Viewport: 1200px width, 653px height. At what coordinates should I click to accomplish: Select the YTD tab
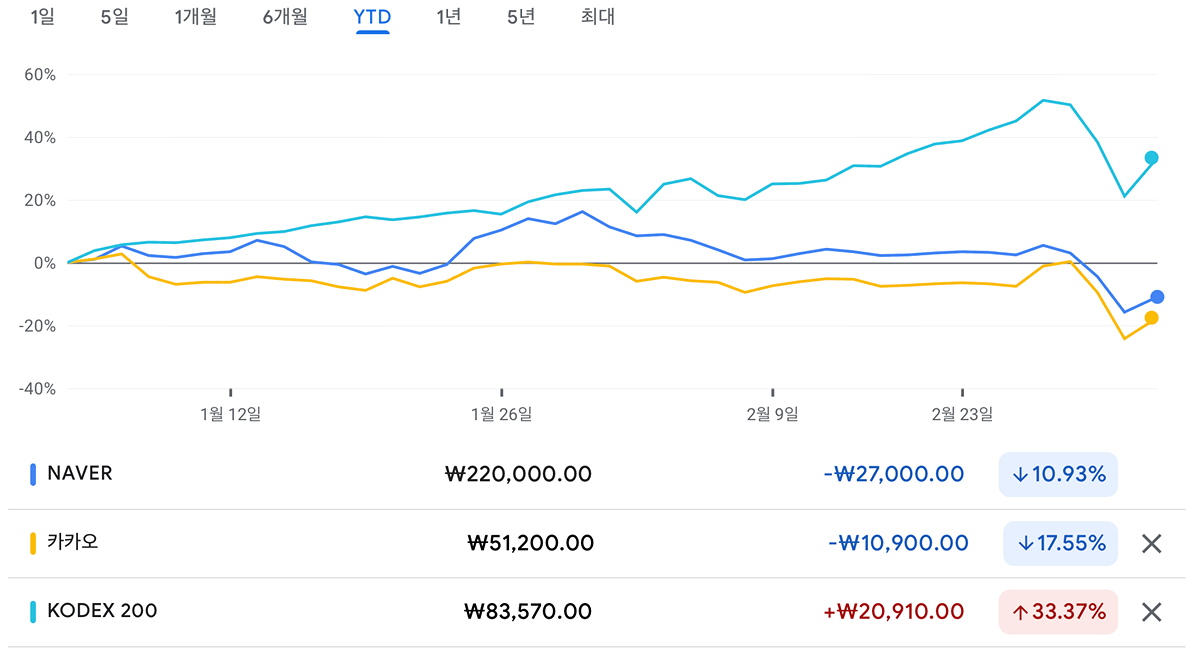tap(372, 17)
